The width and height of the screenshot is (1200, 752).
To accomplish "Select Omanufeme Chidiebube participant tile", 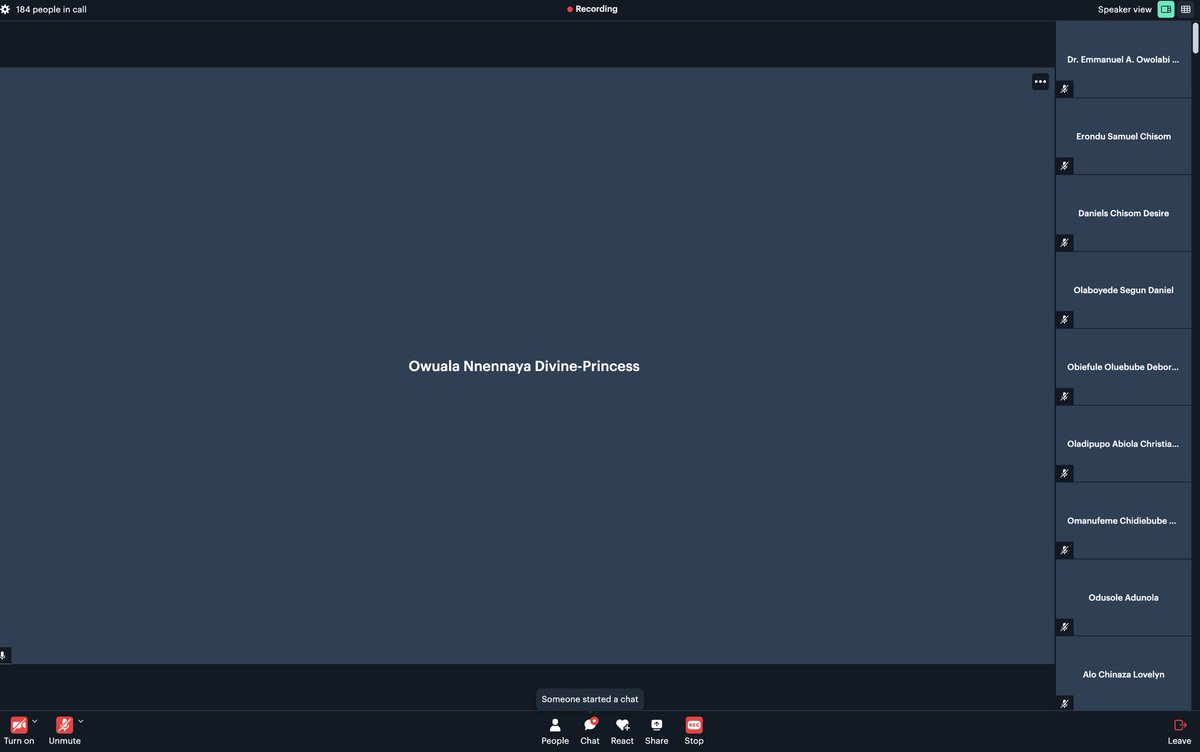I will point(1123,521).
